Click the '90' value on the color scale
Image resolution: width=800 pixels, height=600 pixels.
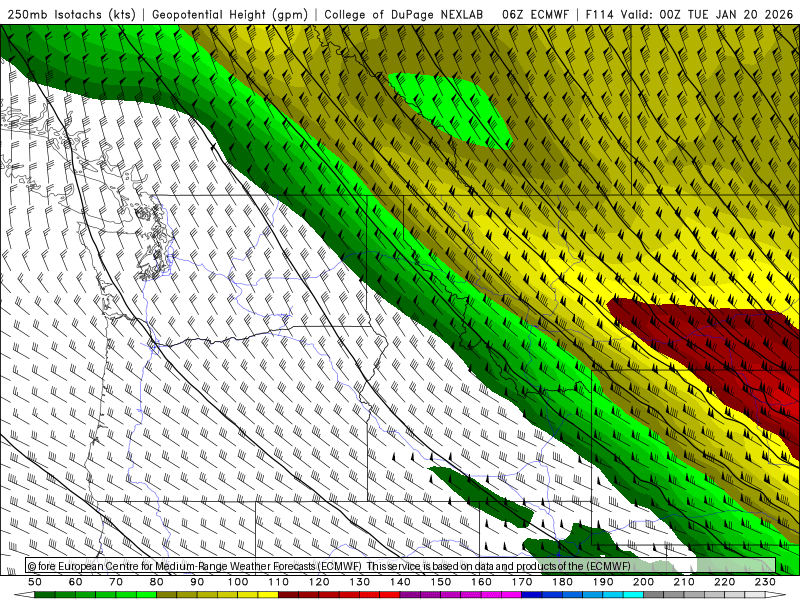pos(197,582)
